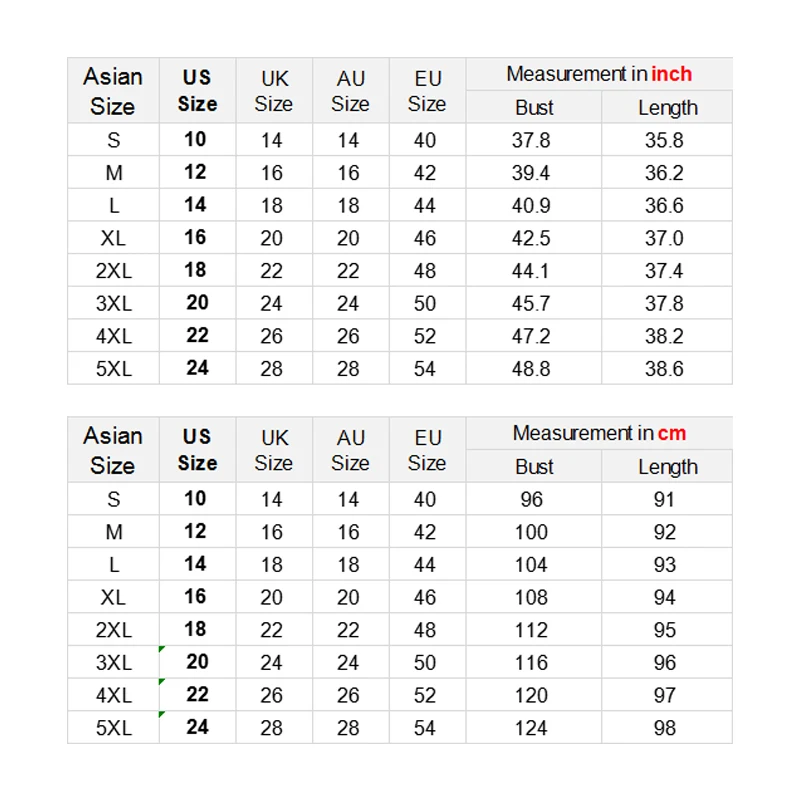Click the green triangle marker in the 5XL row

click(x=162, y=715)
